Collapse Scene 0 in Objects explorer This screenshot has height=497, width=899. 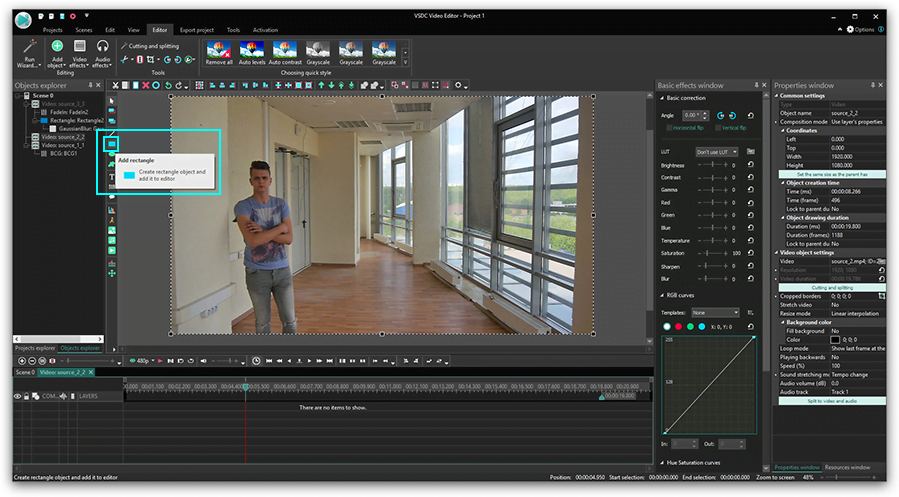click(x=18, y=96)
